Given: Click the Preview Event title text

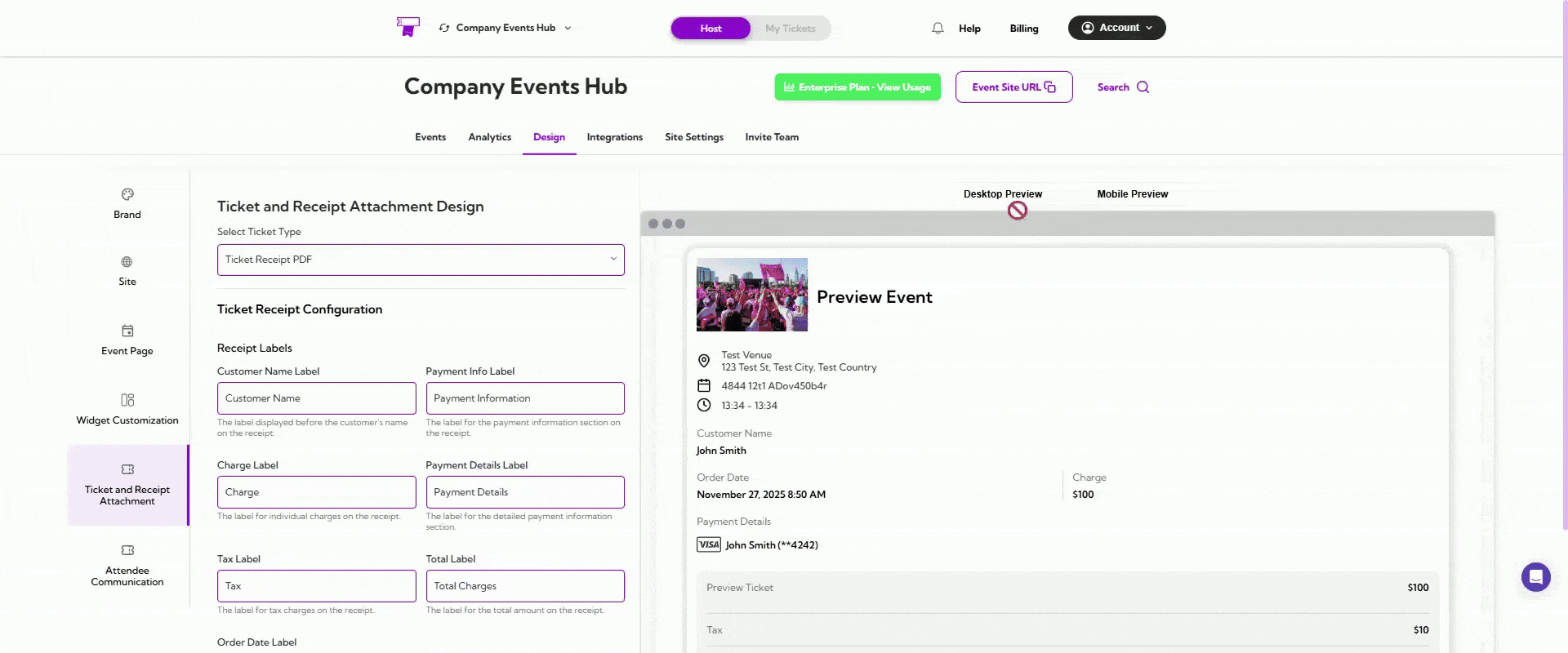Looking at the screenshot, I should tap(875, 297).
